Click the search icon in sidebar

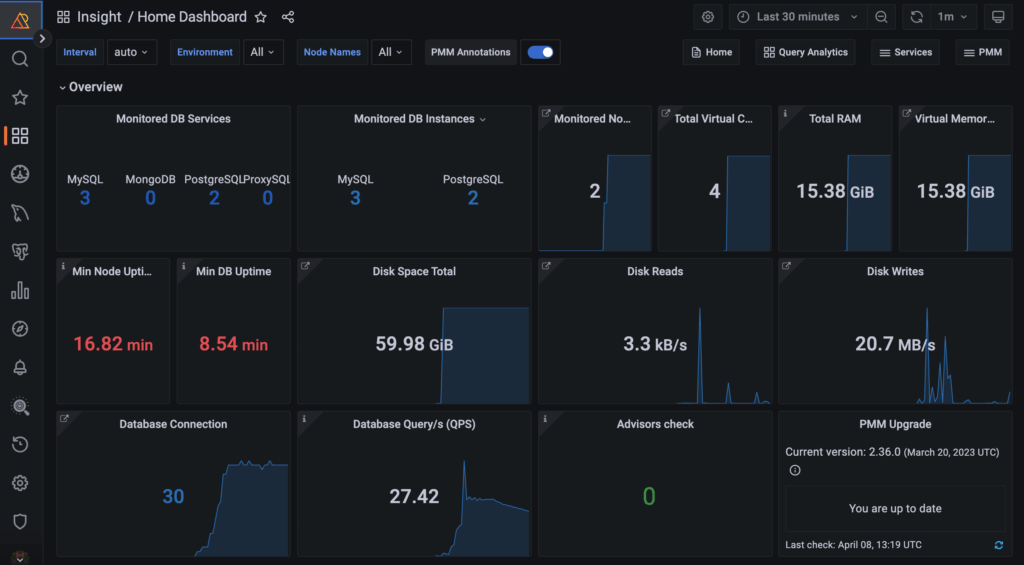[20, 59]
